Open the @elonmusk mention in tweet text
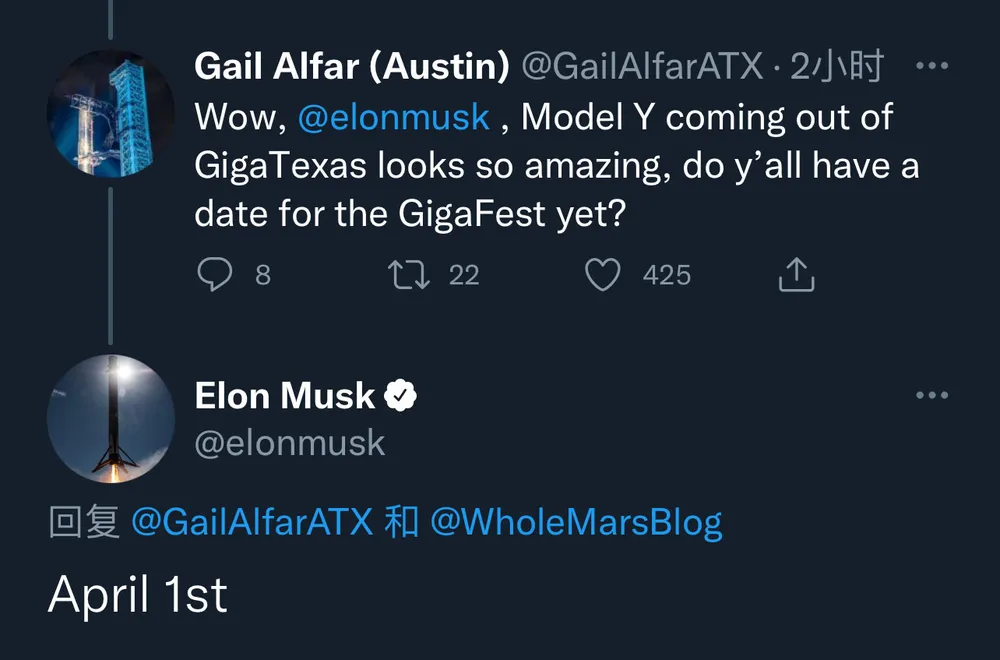 tap(393, 117)
